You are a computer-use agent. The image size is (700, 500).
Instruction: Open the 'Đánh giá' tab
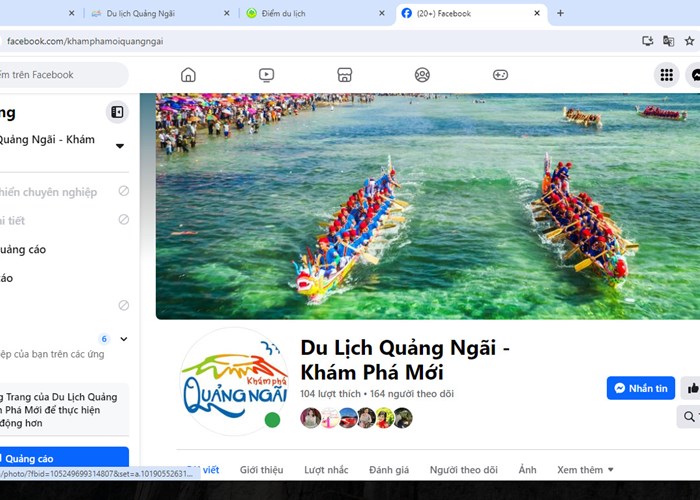389,470
